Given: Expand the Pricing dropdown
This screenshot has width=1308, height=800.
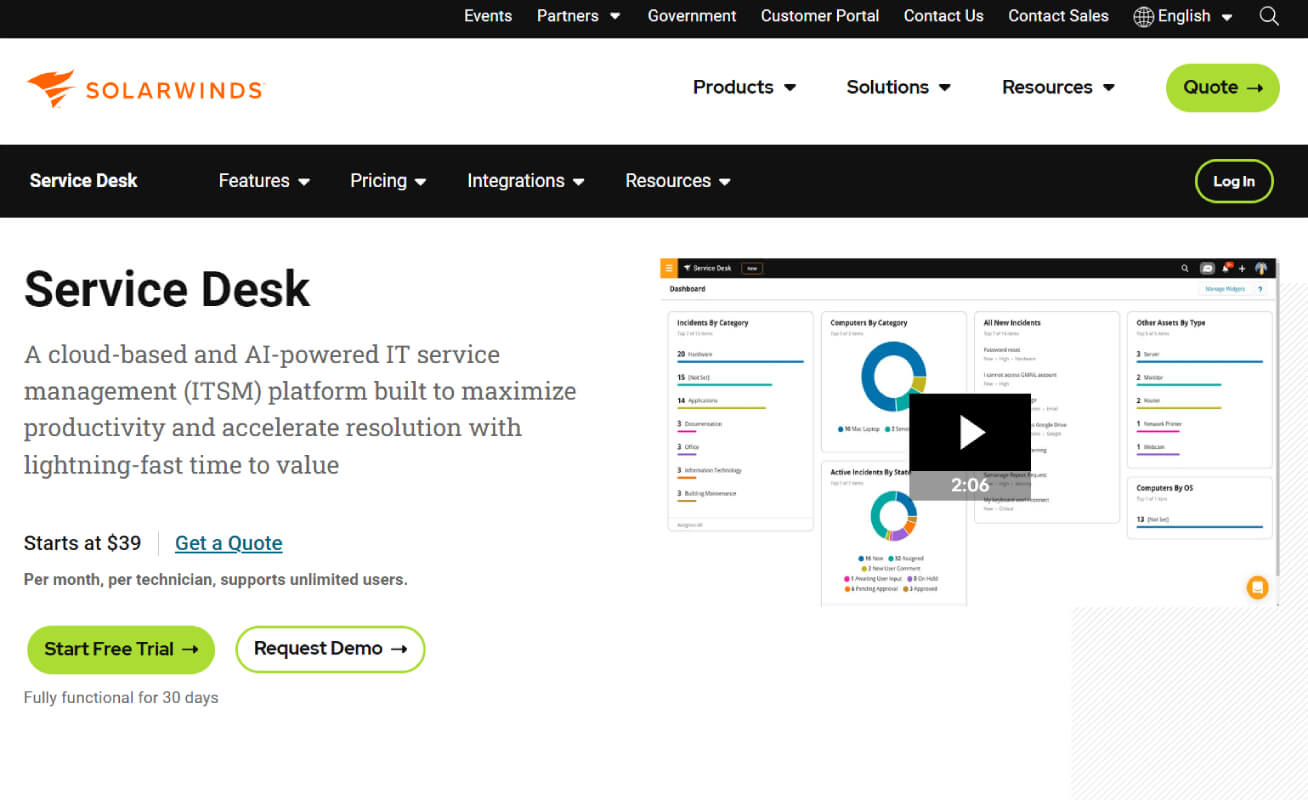Looking at the screenshot, I should 389,181.
